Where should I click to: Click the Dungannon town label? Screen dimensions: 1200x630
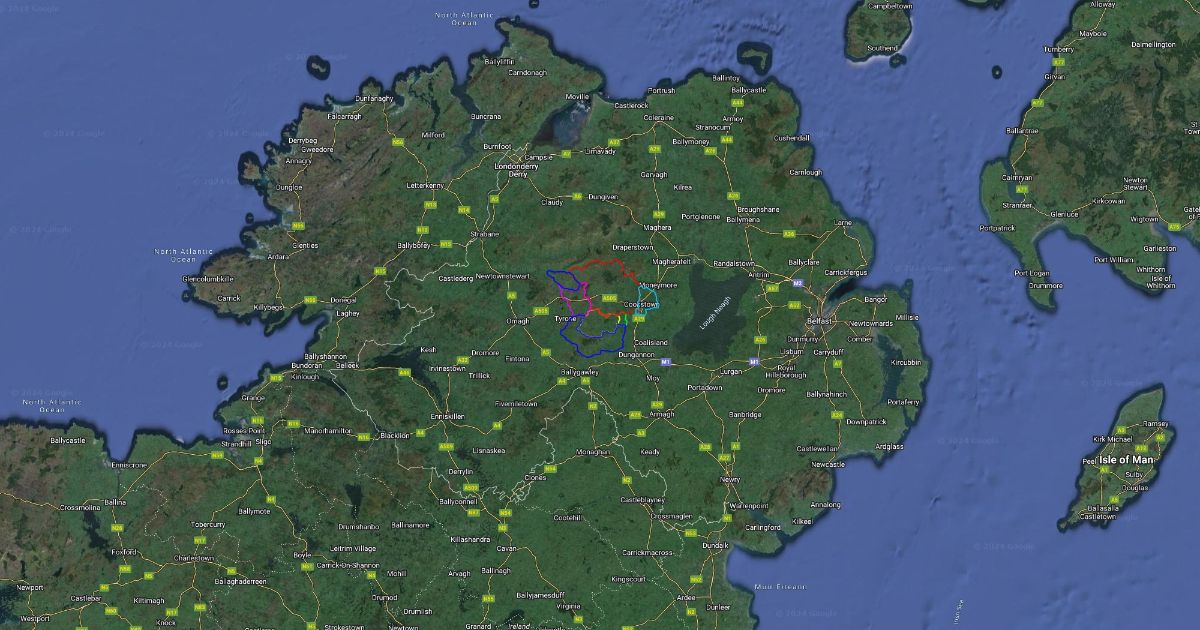pos(636,355)
